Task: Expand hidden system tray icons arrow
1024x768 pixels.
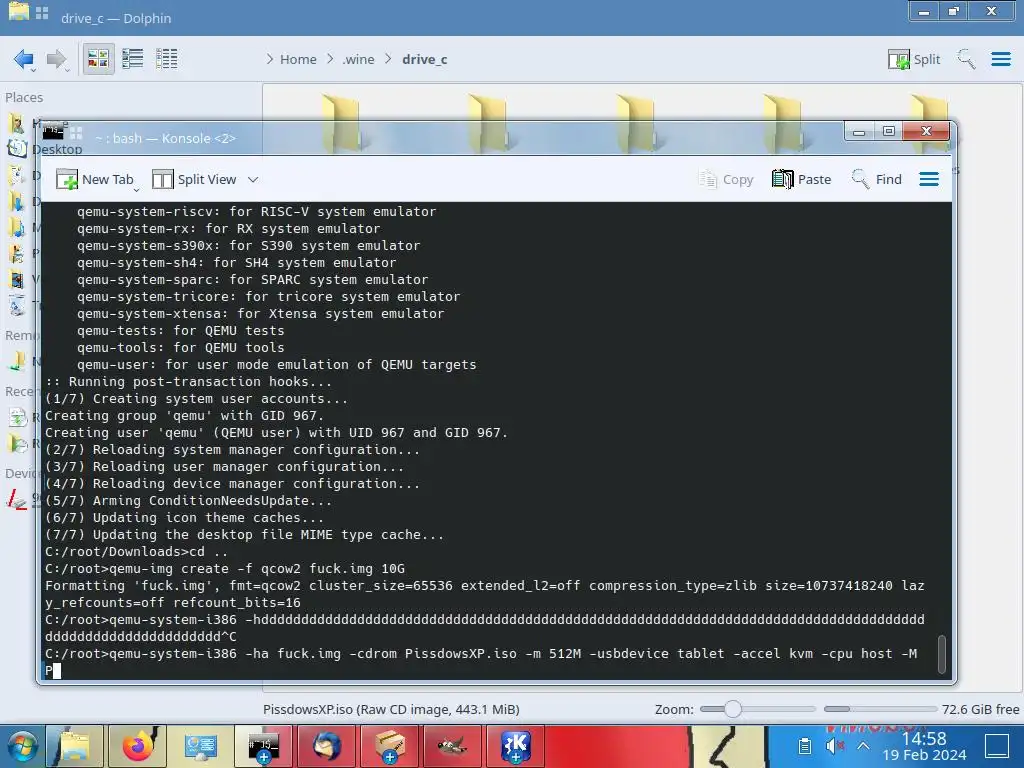Action: [863, 746]
